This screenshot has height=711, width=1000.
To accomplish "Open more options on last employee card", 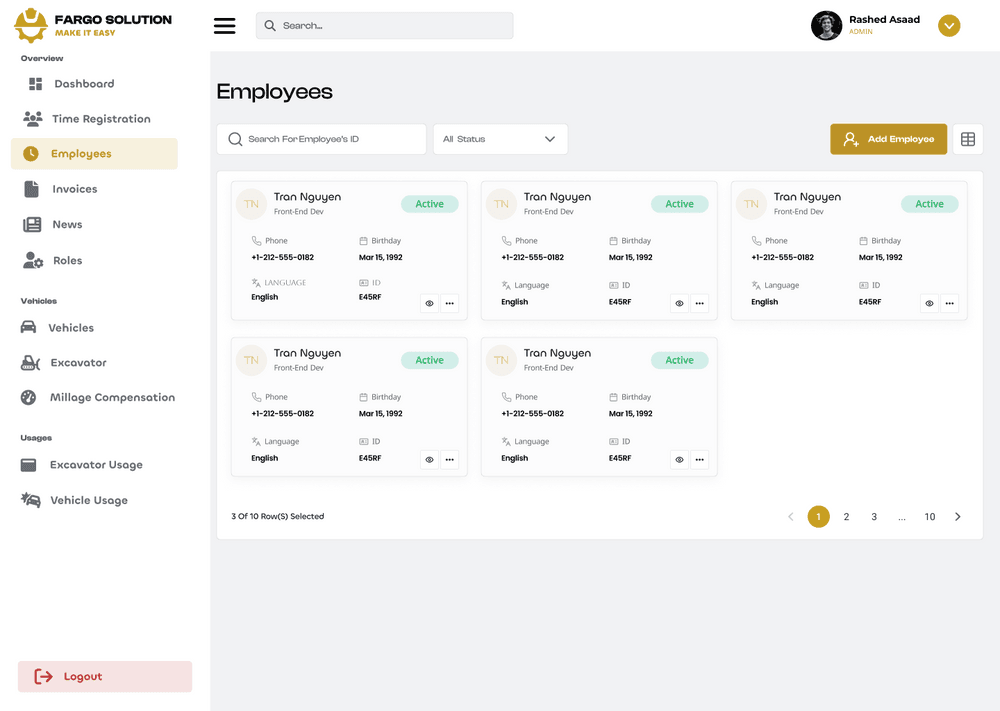I will 700,460.
